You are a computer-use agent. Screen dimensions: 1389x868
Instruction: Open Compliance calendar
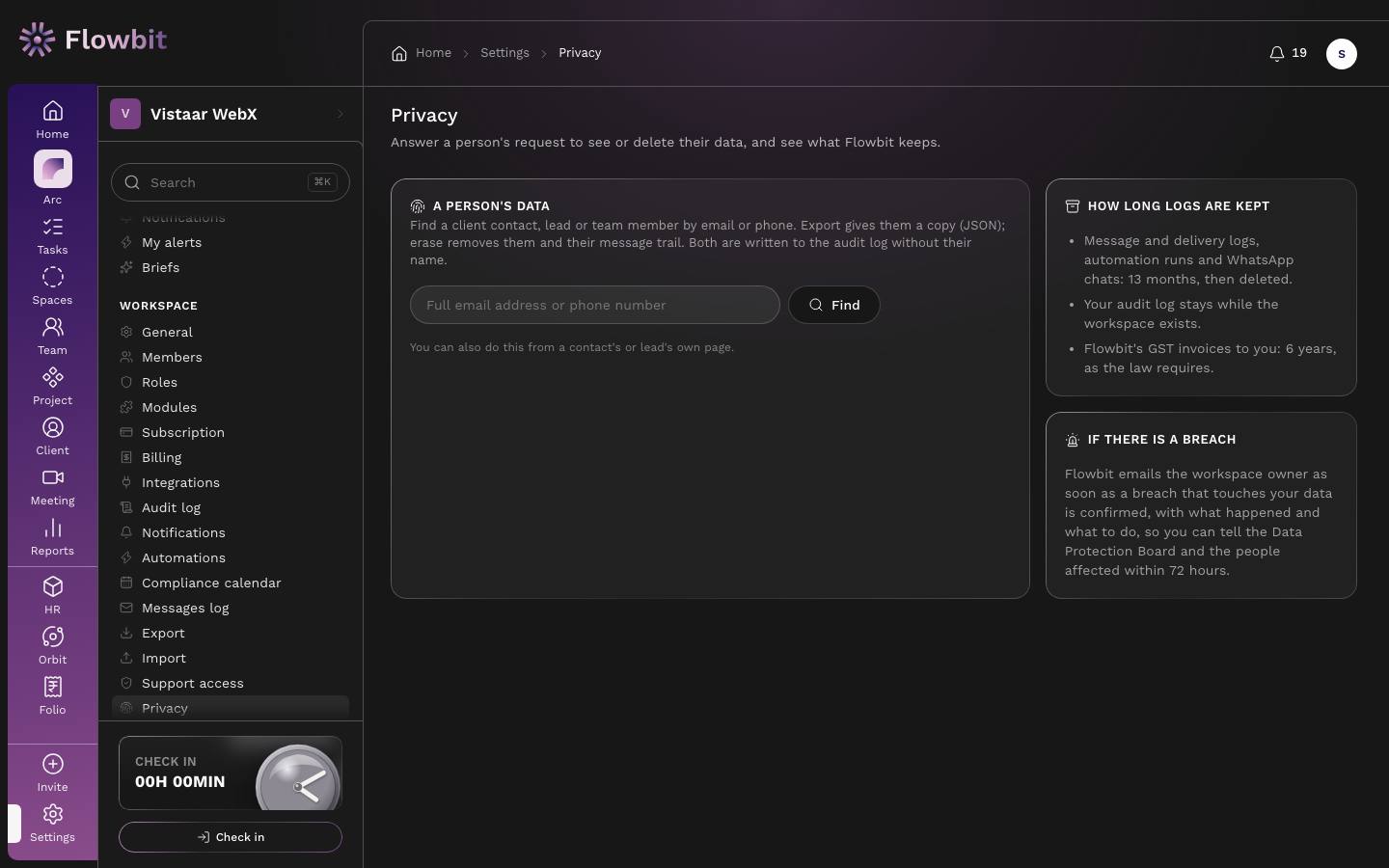point(231,583)
